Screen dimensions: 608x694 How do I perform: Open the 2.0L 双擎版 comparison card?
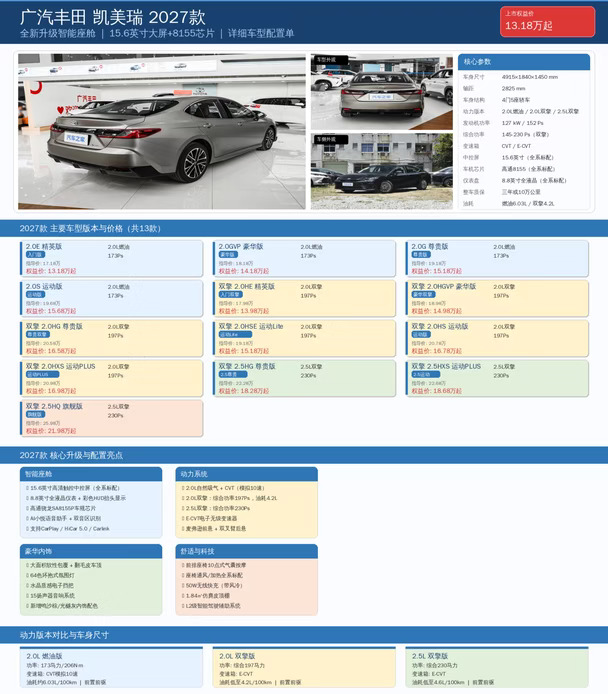pyautogui.click(x=304, y=667)
